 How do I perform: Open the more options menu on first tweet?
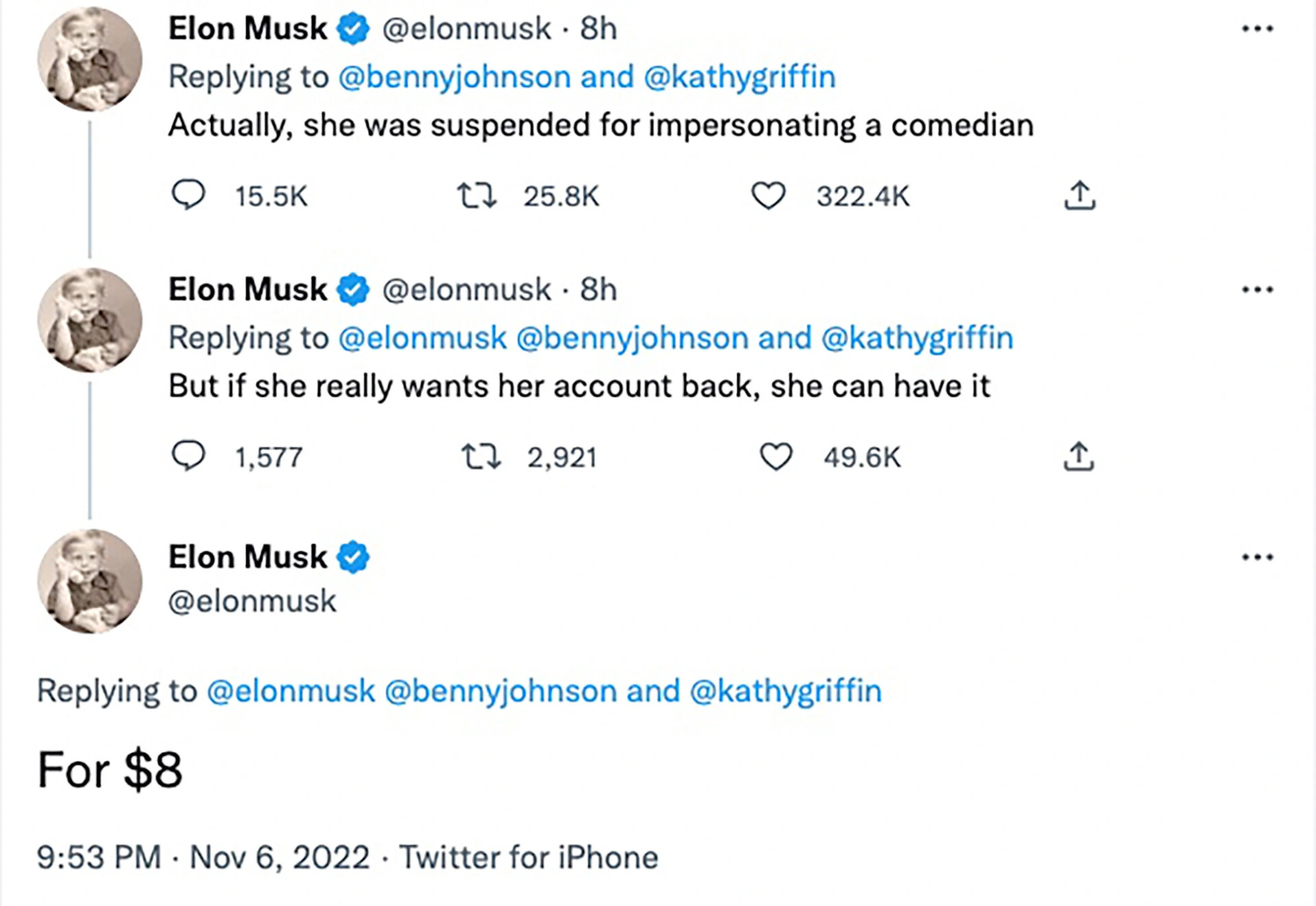1258,29
